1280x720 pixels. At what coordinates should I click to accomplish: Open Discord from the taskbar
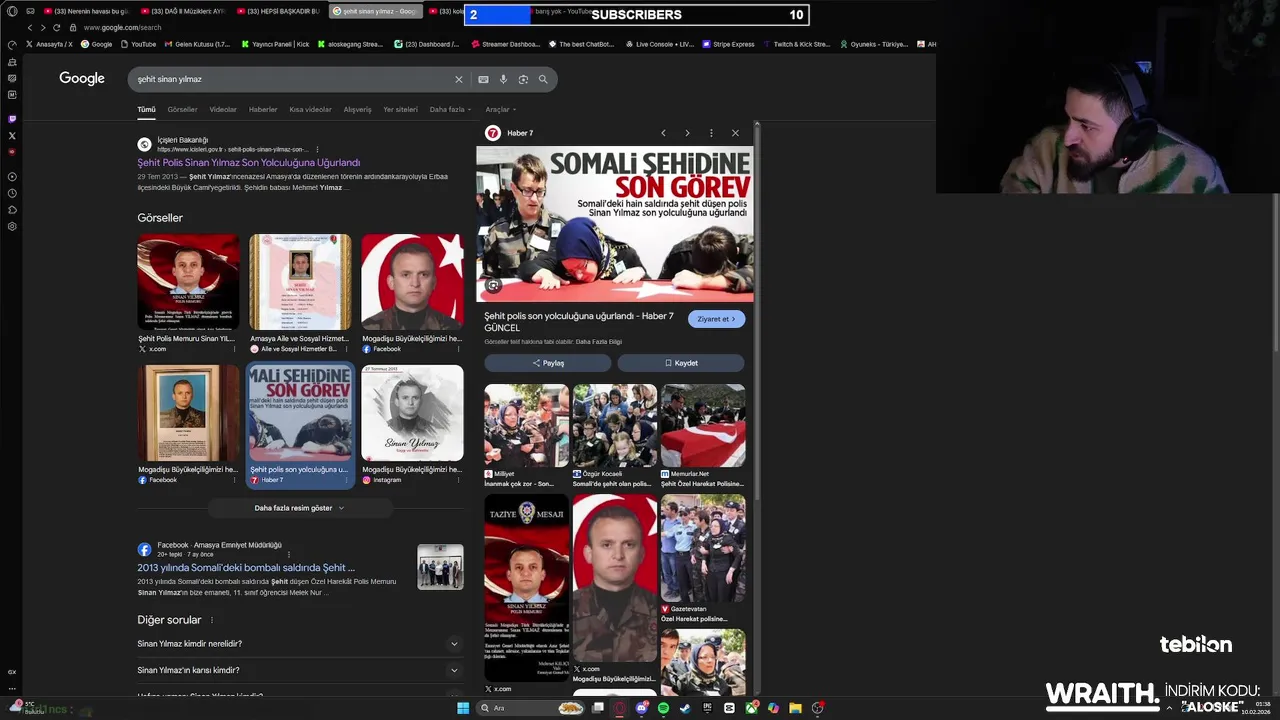click(x=642, y=708)
